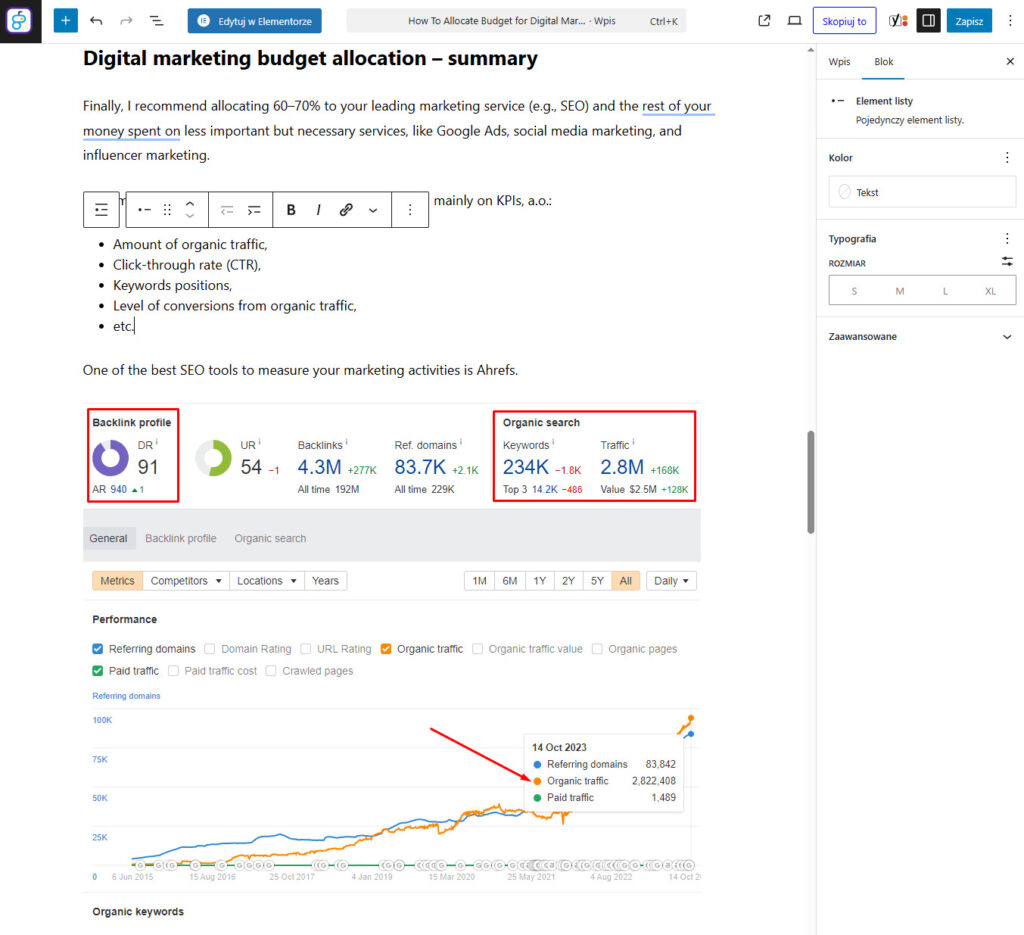The width and height of the screenshot is (1024, 935).
Task: Click the Zapisz save button
Action: pyautogui.click(x=968, y=20)
